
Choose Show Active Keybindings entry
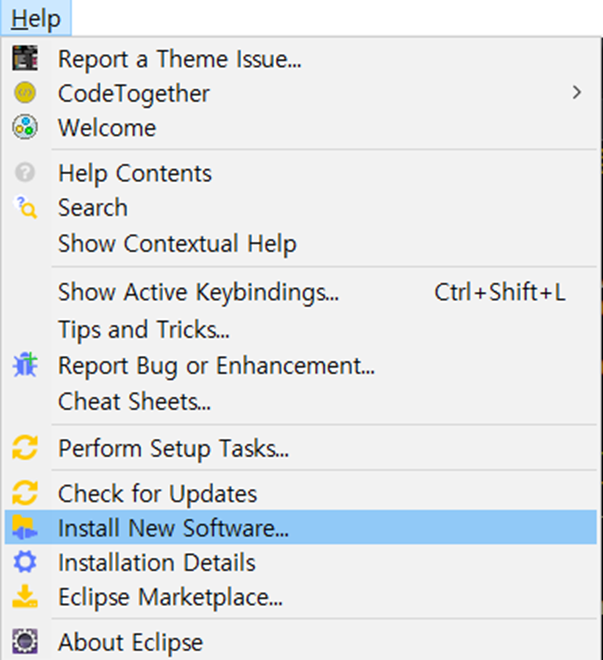(198, 293)
